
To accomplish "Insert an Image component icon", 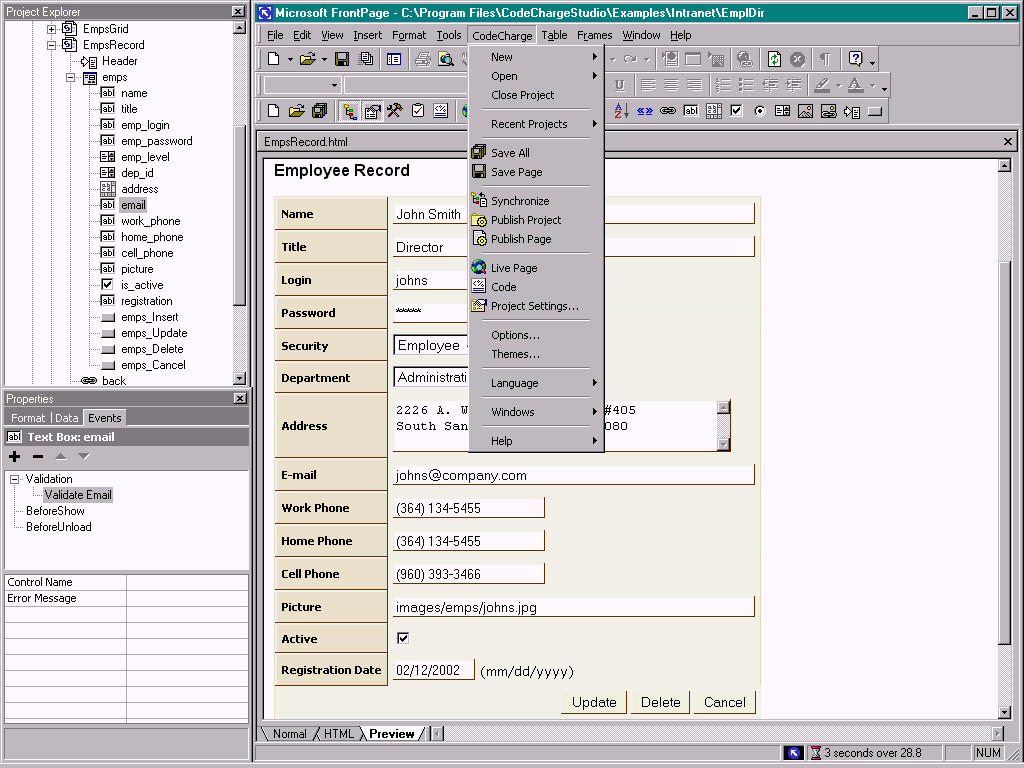I will tap(805, 111).
